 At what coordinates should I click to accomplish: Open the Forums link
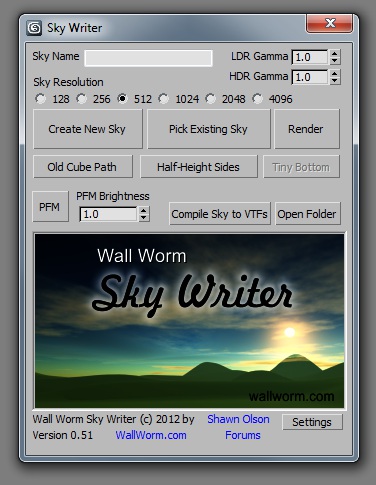pos(243,435)
